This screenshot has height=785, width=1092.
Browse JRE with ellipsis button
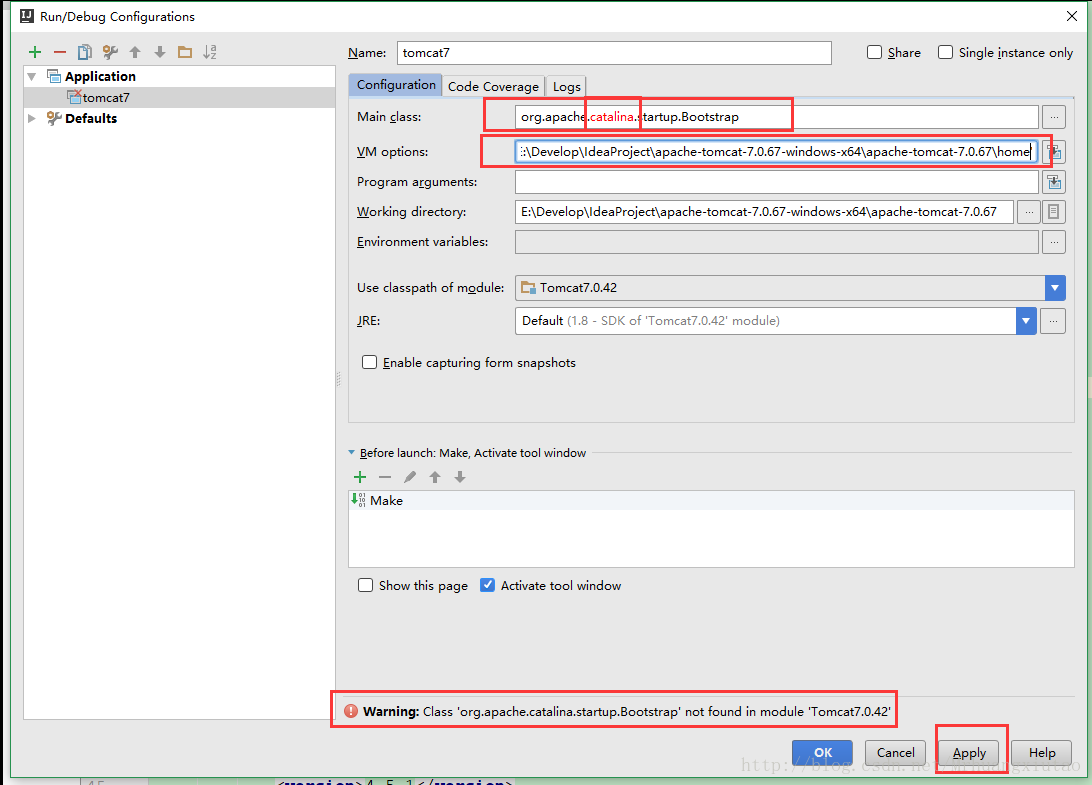(1053, 321)
